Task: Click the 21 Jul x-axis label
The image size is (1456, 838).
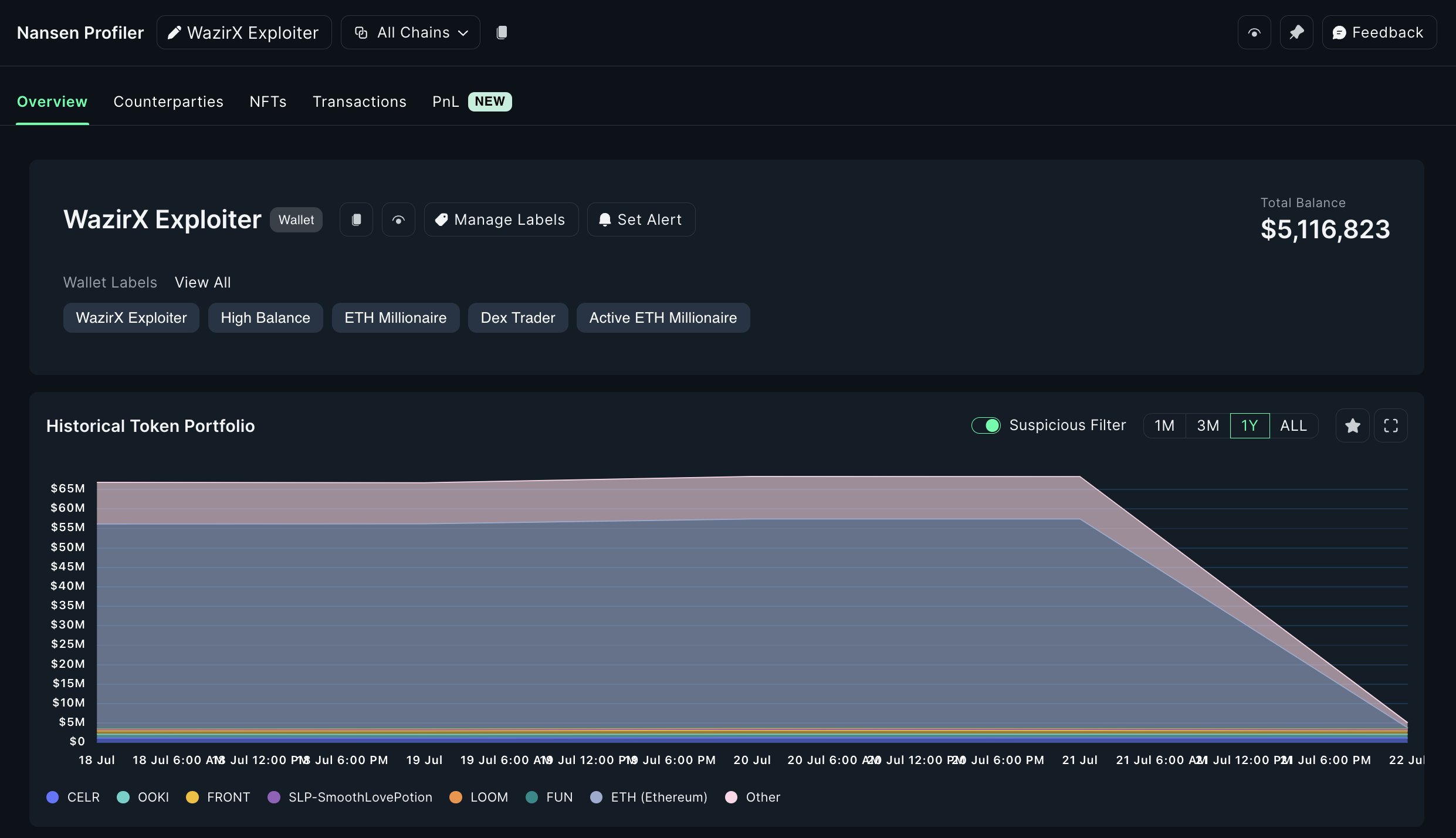Action: [1079, 760]
